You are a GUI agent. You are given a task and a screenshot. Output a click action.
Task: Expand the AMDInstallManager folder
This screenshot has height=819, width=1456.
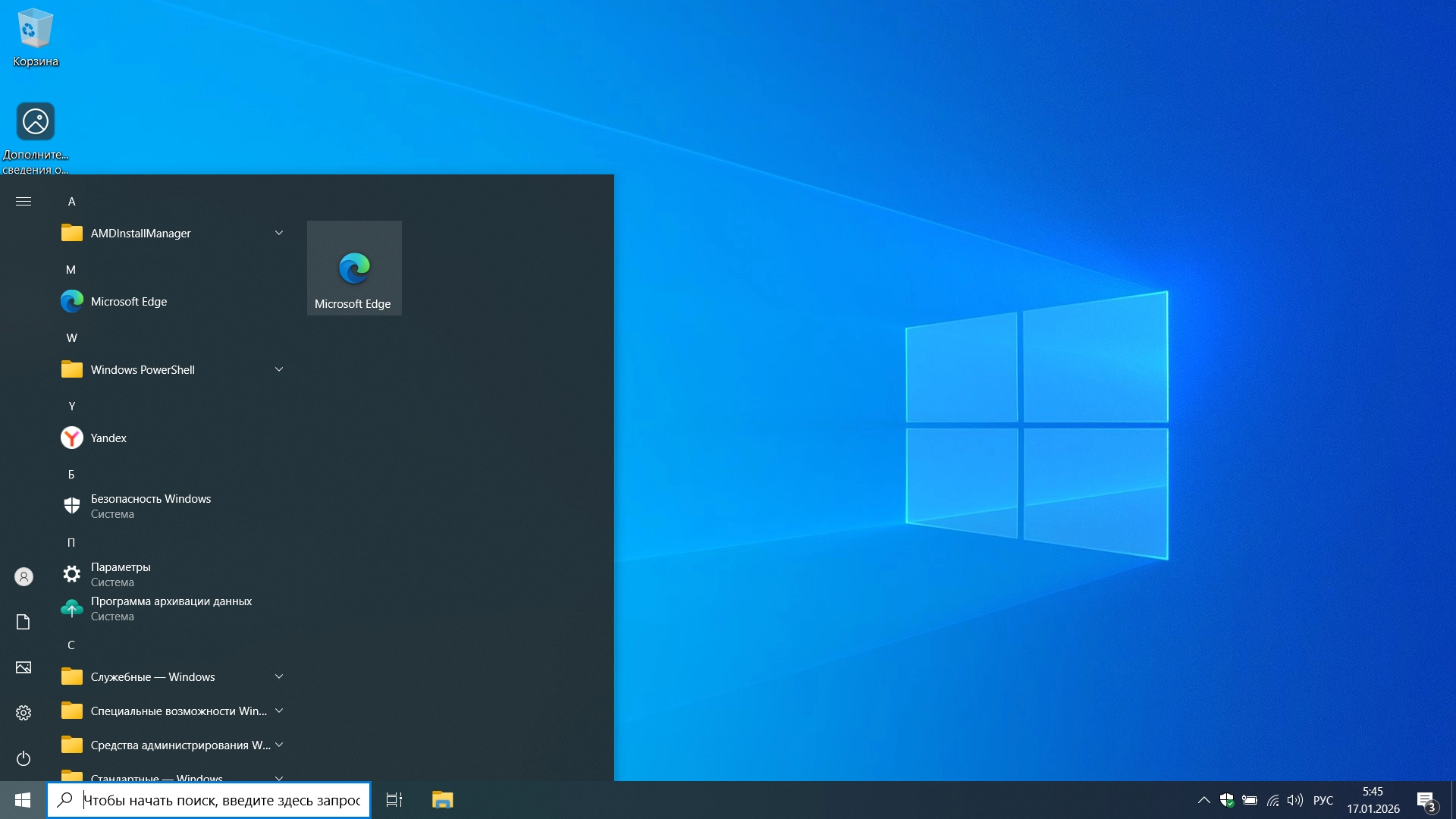(x=278, y=234)
